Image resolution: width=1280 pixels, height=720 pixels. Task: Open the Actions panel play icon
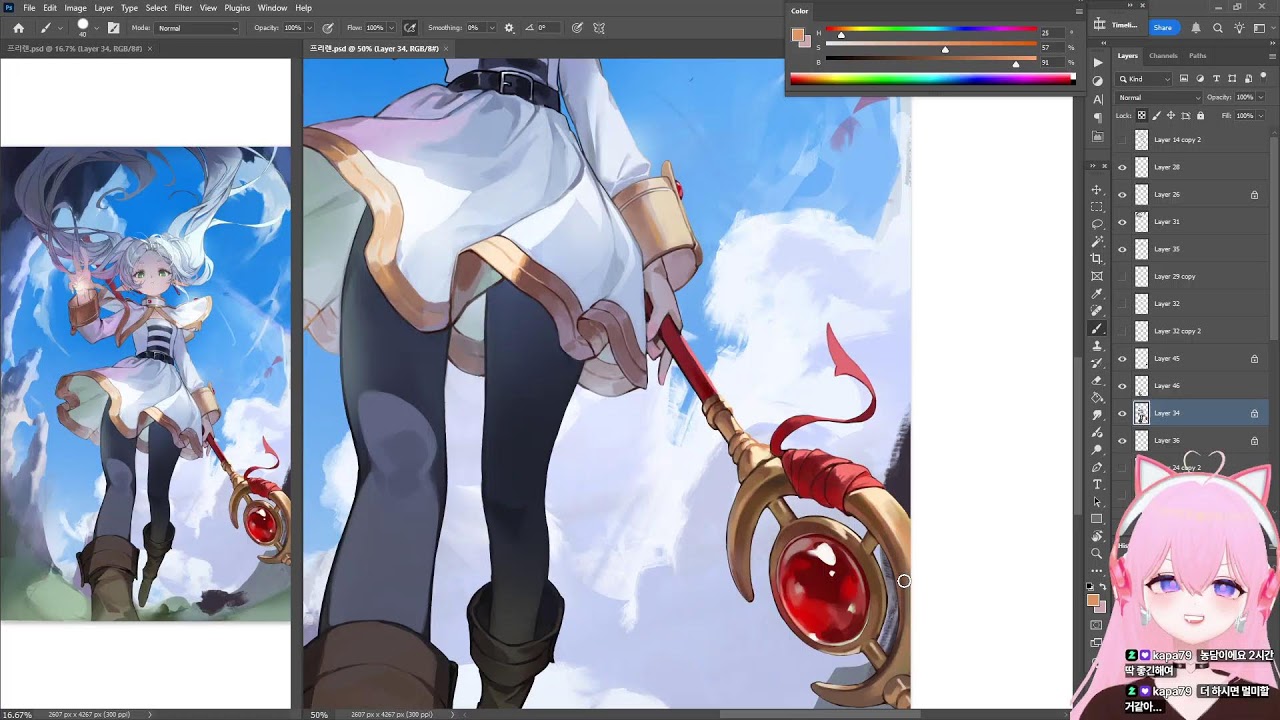pos(1098,63)
